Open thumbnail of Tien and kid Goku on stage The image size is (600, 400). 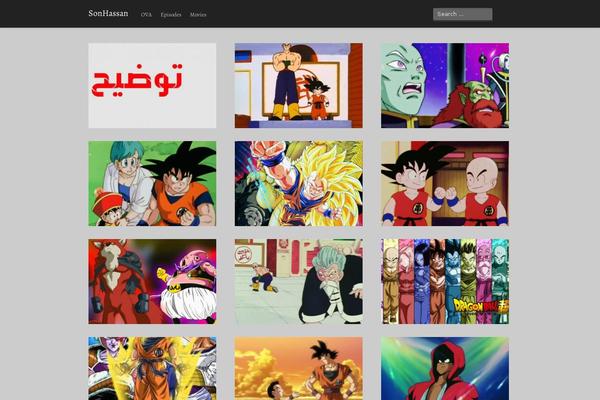point(299,85)
